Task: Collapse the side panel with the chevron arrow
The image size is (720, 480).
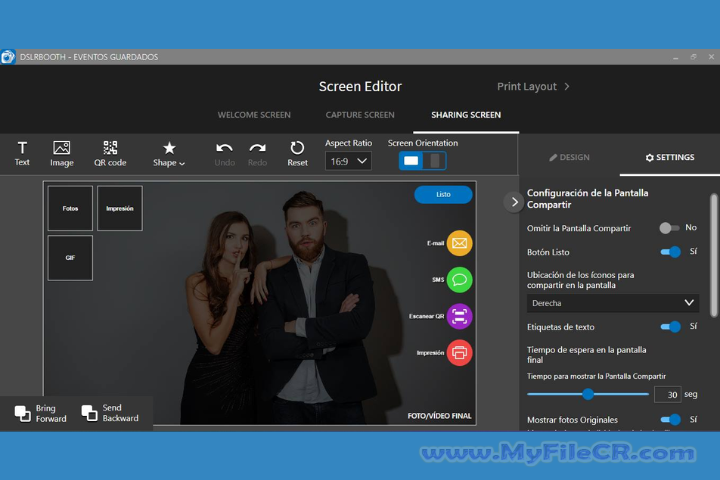Action: click(x=514, y=202)
